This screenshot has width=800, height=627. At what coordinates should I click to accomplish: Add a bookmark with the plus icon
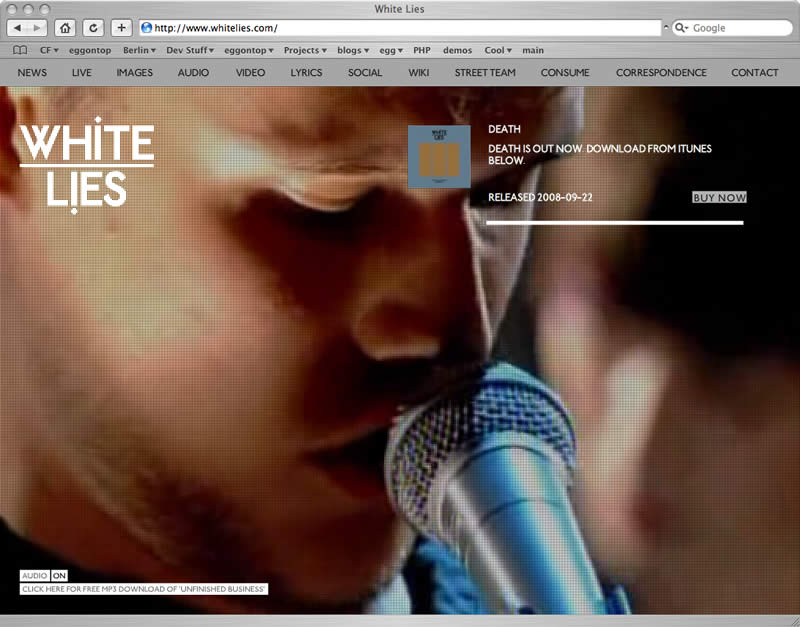tap(121, 28)
